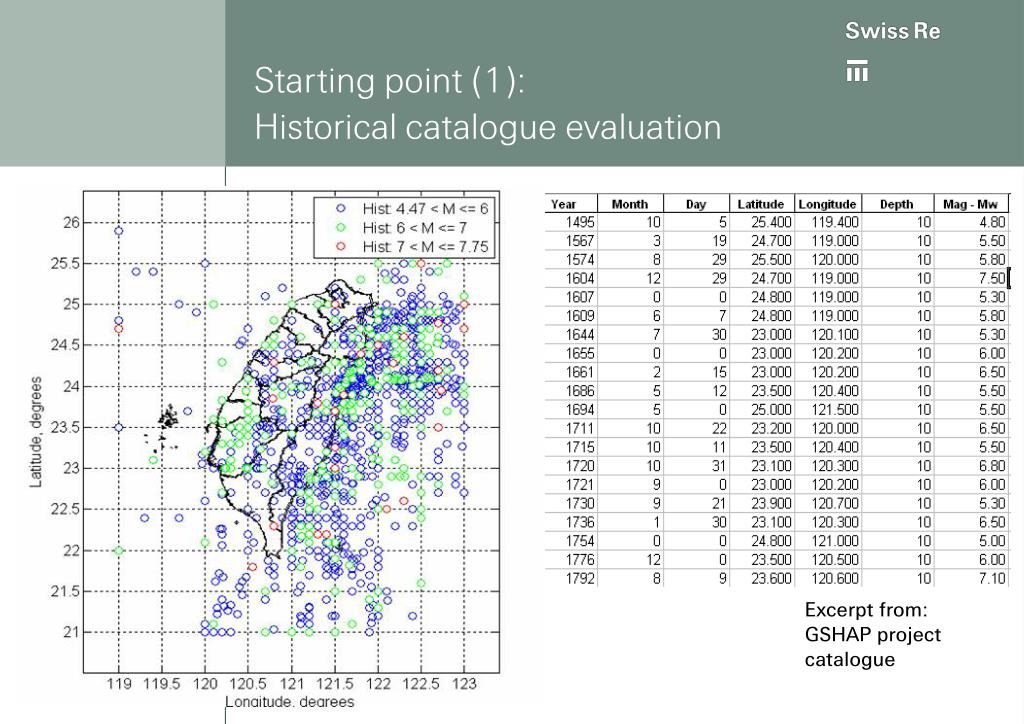Click the 'Month' column header
1024x724 pixels.
tap(630, 204)
